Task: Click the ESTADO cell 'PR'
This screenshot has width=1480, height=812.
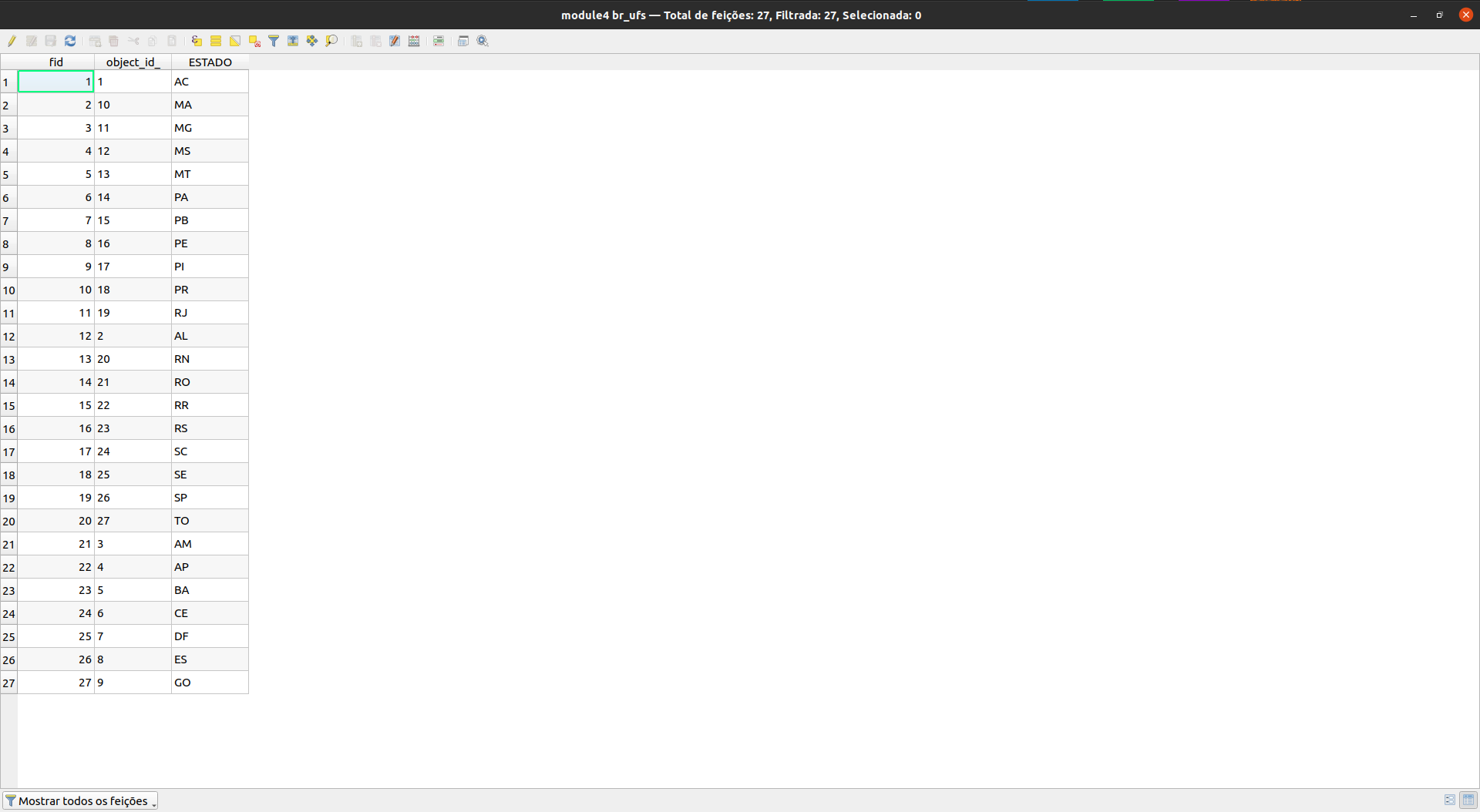Action: coord(210,290)
